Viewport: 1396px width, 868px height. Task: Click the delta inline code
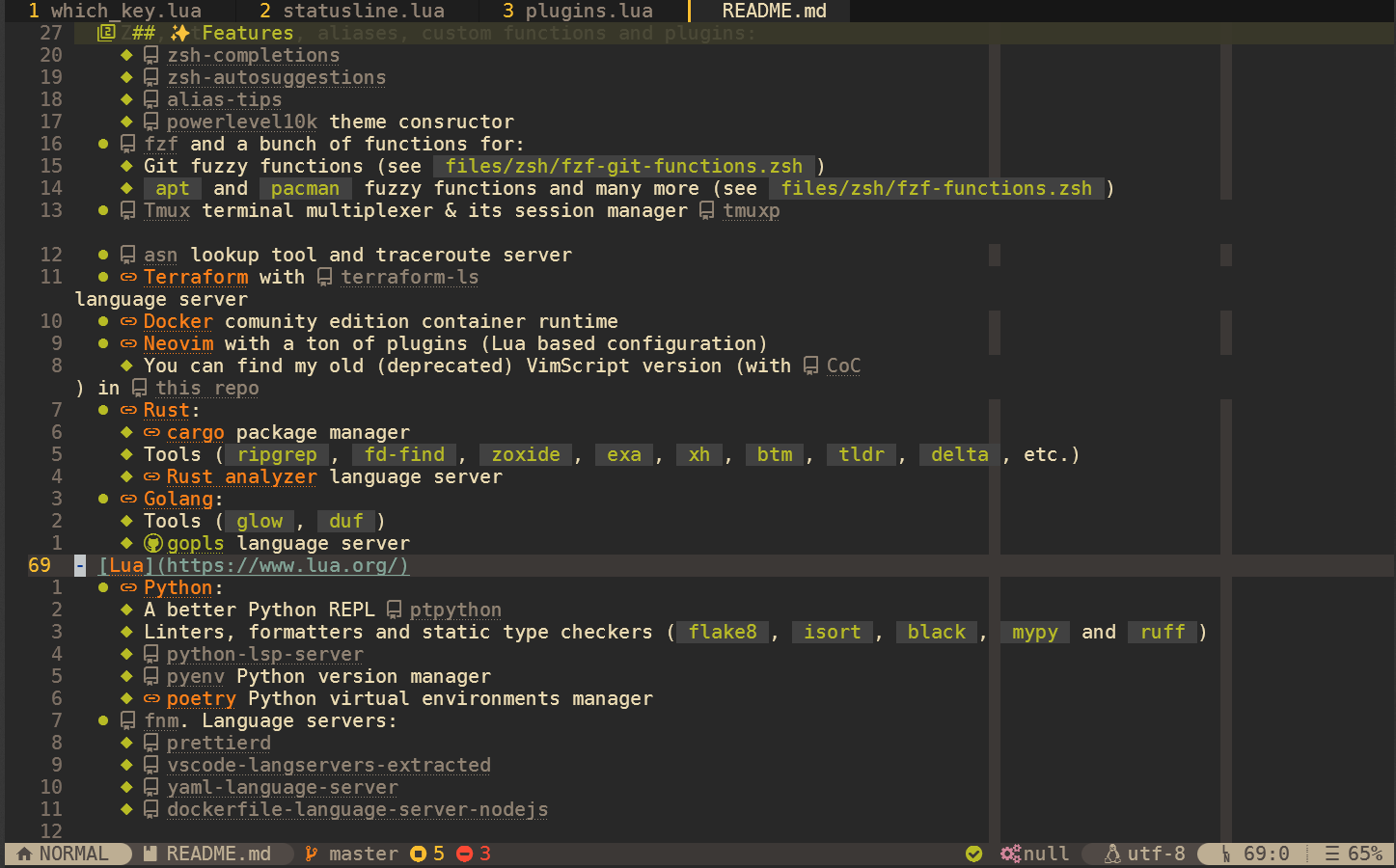[960, 454]
